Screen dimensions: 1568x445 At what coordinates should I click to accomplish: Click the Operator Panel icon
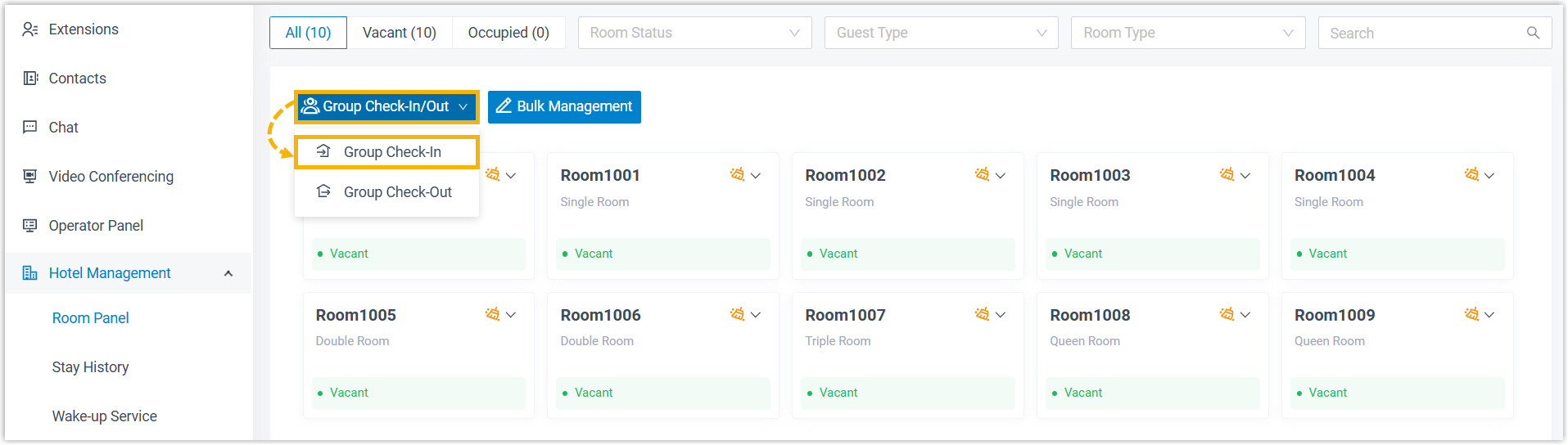pyautogui.click(x=30, y=226)
